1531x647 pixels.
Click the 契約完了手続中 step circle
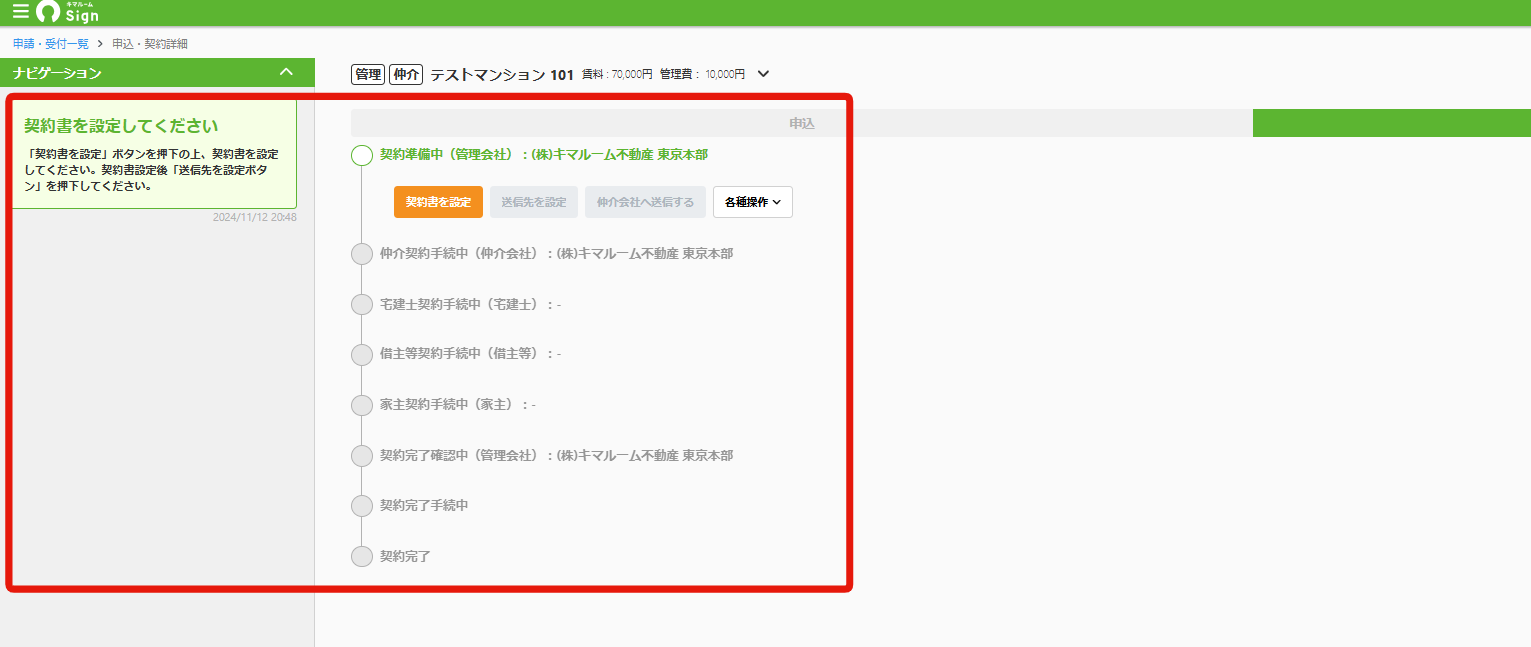(x=362, y=506)
